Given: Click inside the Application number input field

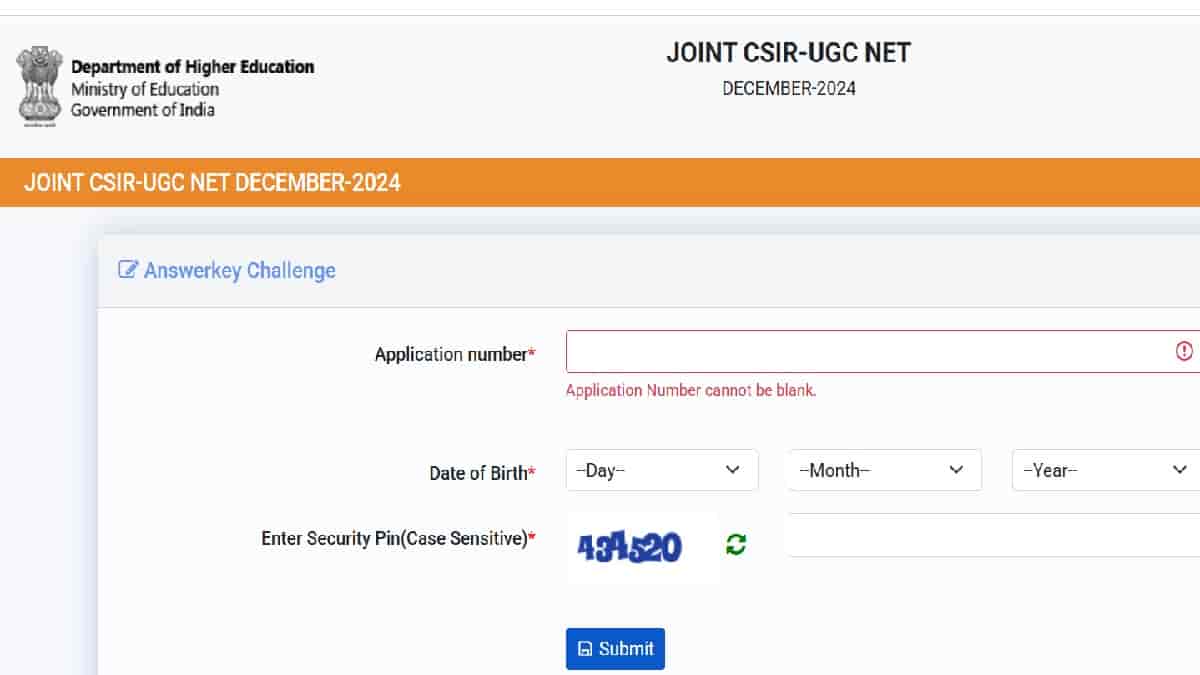Looking at the screenshot, I should click(x=870, y=351).
